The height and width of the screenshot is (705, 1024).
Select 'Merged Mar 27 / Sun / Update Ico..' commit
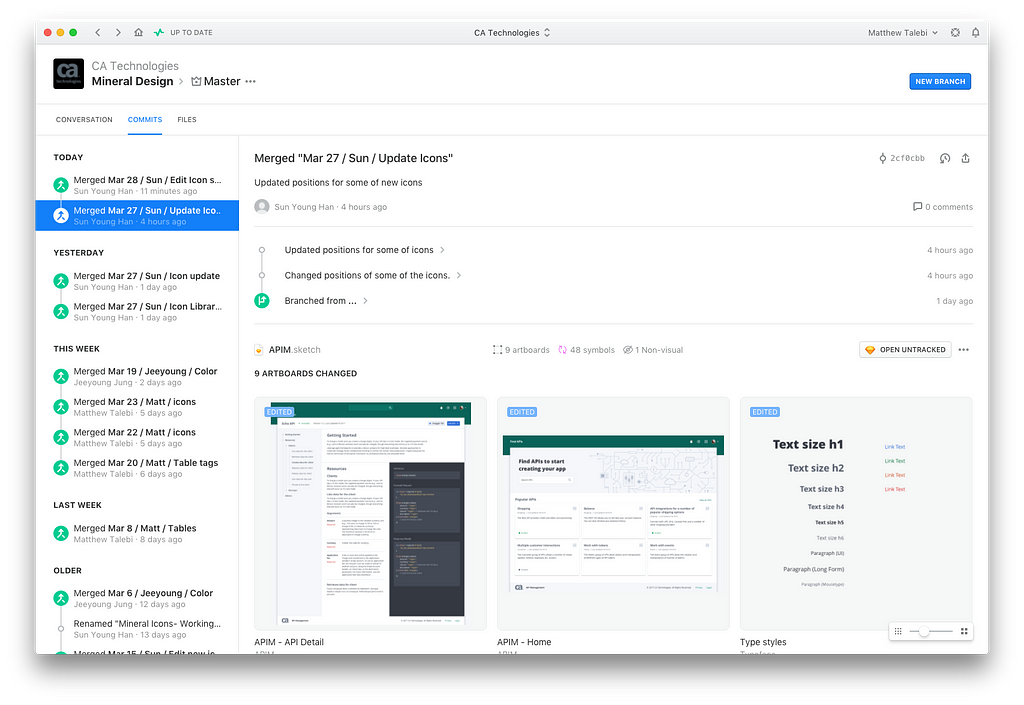(137, 215)
